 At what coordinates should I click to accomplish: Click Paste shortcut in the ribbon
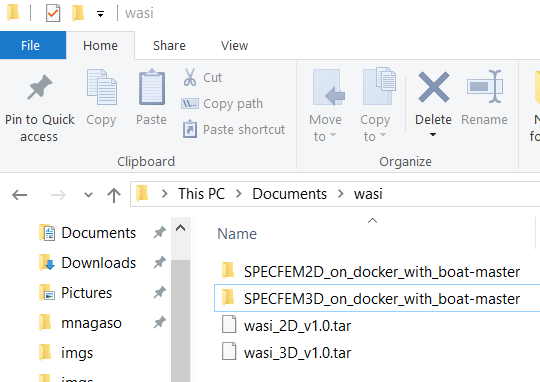coord(234,130)
